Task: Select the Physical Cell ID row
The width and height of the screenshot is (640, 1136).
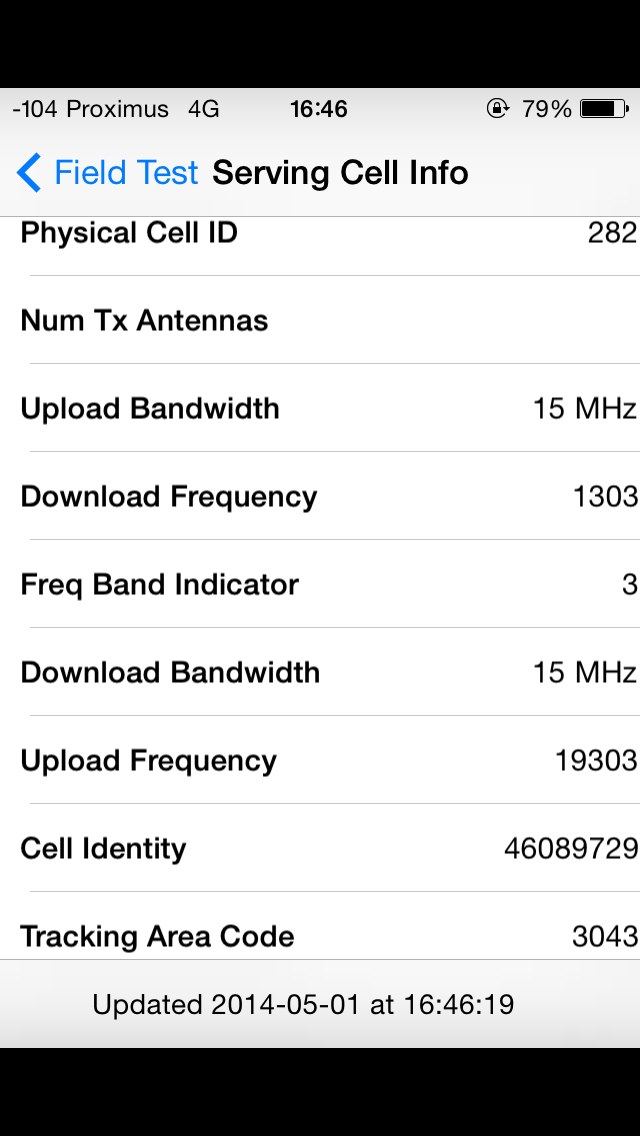Action: pyautogui.click(x=320, y=234)
